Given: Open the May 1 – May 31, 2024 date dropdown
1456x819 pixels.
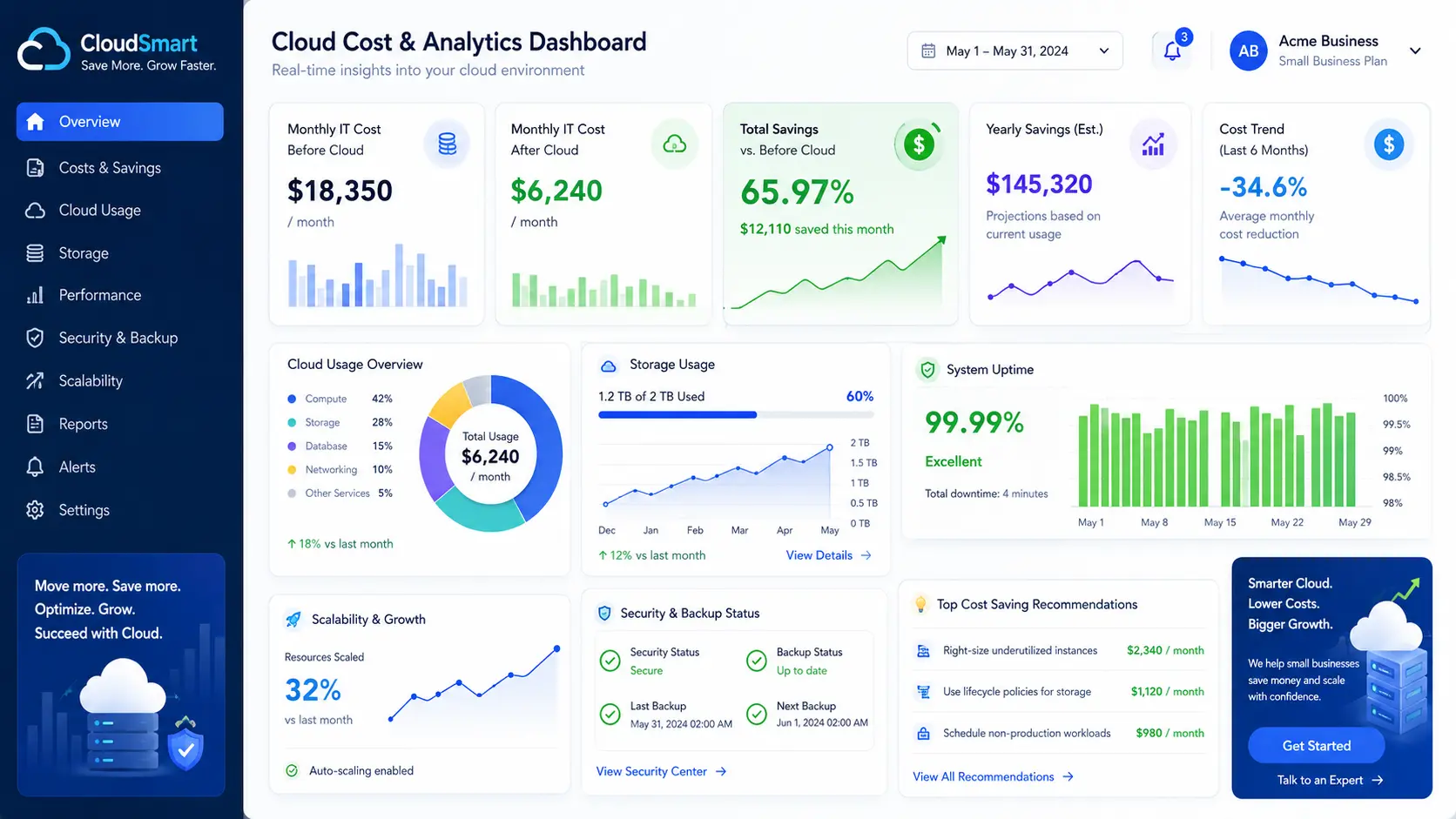Looking at the screenshot, I should pyautogui.click(x=1014, y=50).
